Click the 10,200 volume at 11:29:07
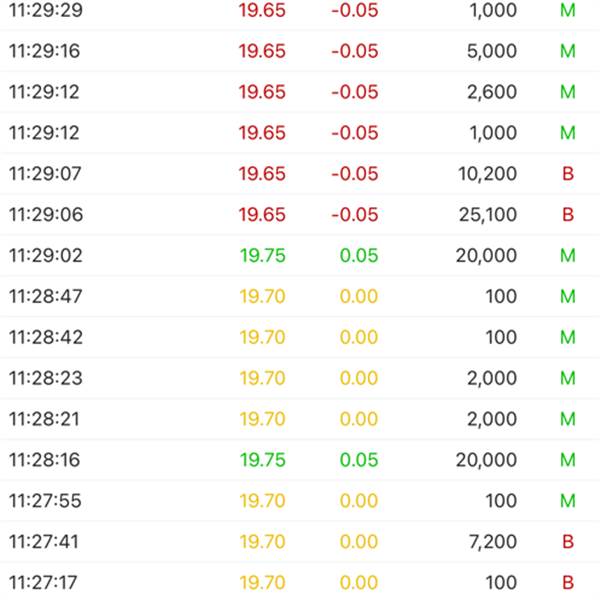The width and height of the screenshot is (600, 600). point(487,174)
